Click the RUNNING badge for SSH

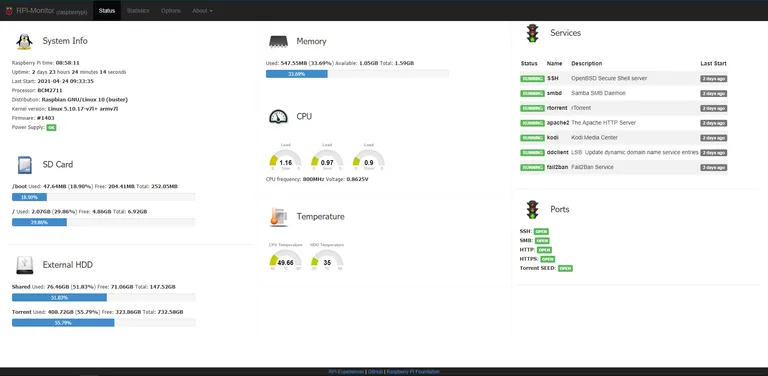[532, 78]
